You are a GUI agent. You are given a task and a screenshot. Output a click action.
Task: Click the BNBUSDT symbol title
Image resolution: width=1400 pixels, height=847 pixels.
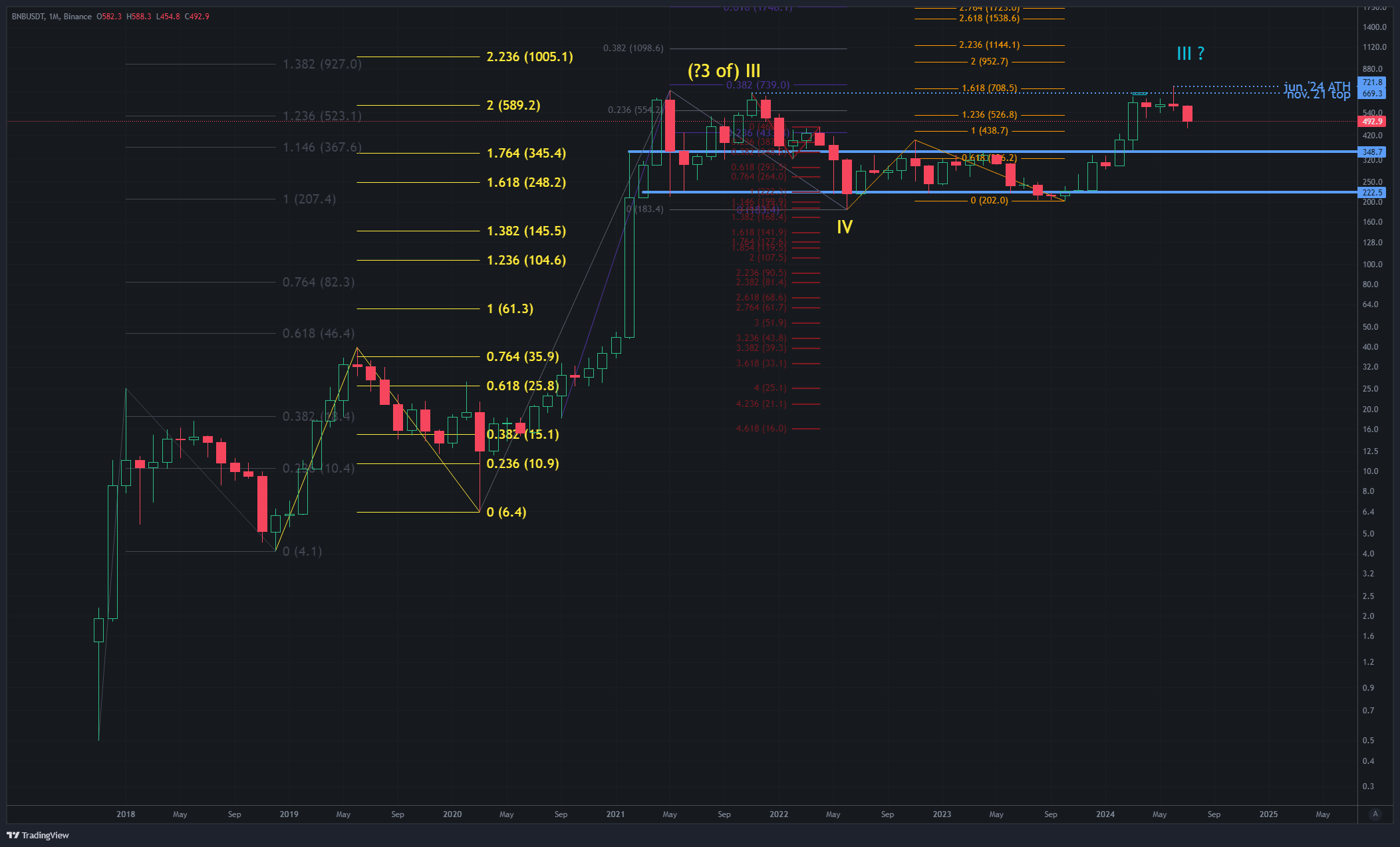[x=28, y=17]
